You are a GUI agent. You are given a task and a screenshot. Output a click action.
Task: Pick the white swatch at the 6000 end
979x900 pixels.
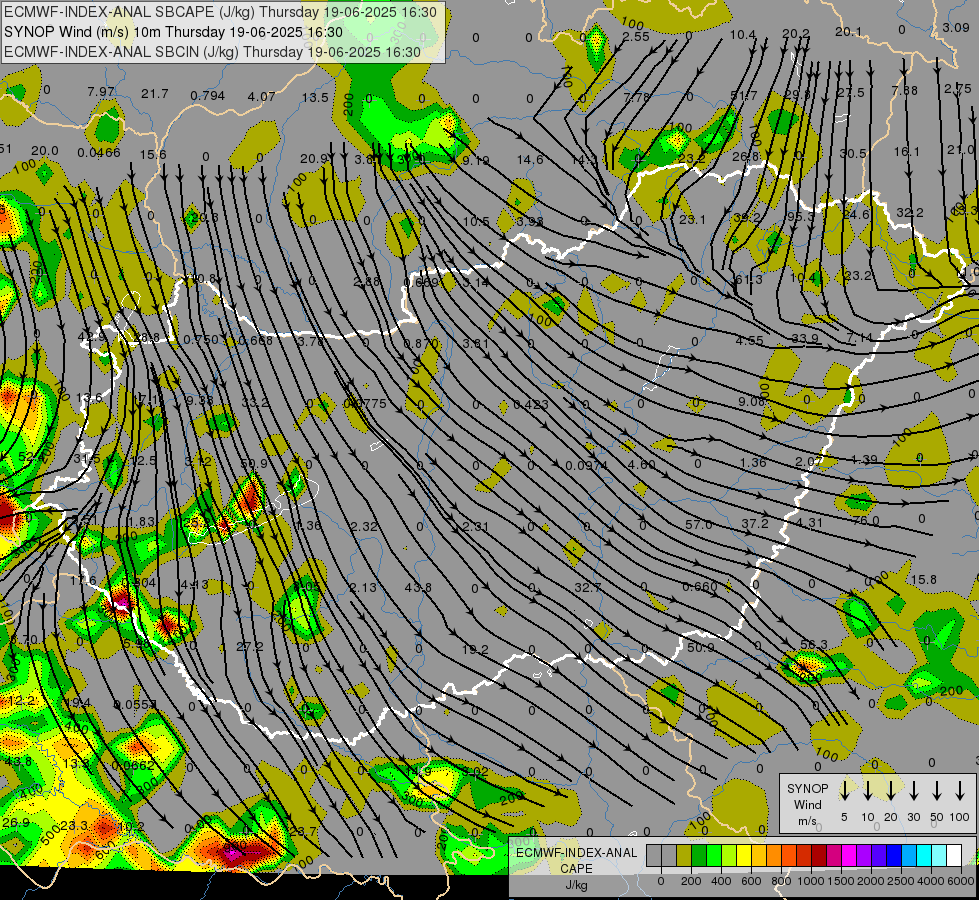[x=955, y=855]
